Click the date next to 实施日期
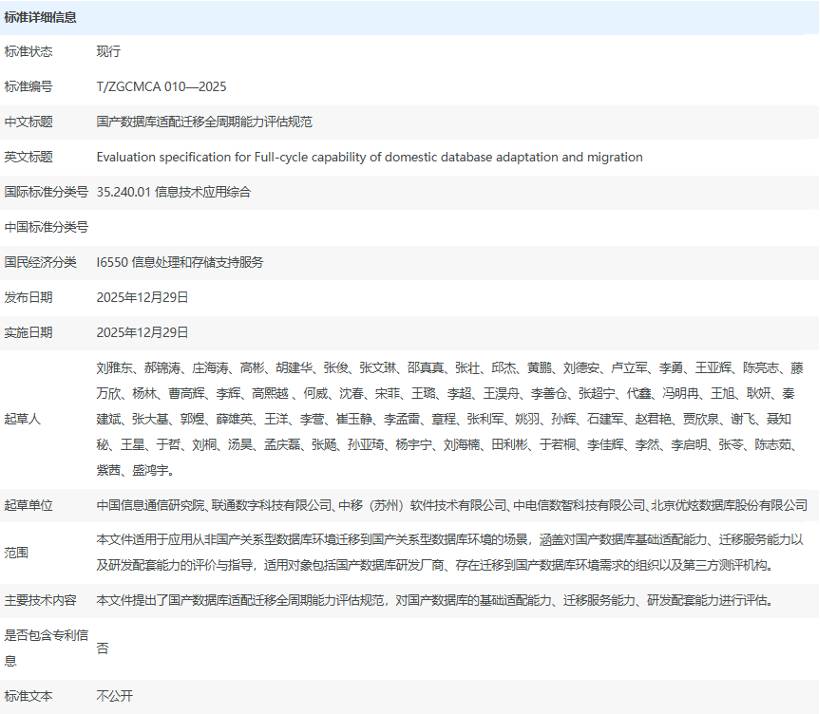 [142, 332]
